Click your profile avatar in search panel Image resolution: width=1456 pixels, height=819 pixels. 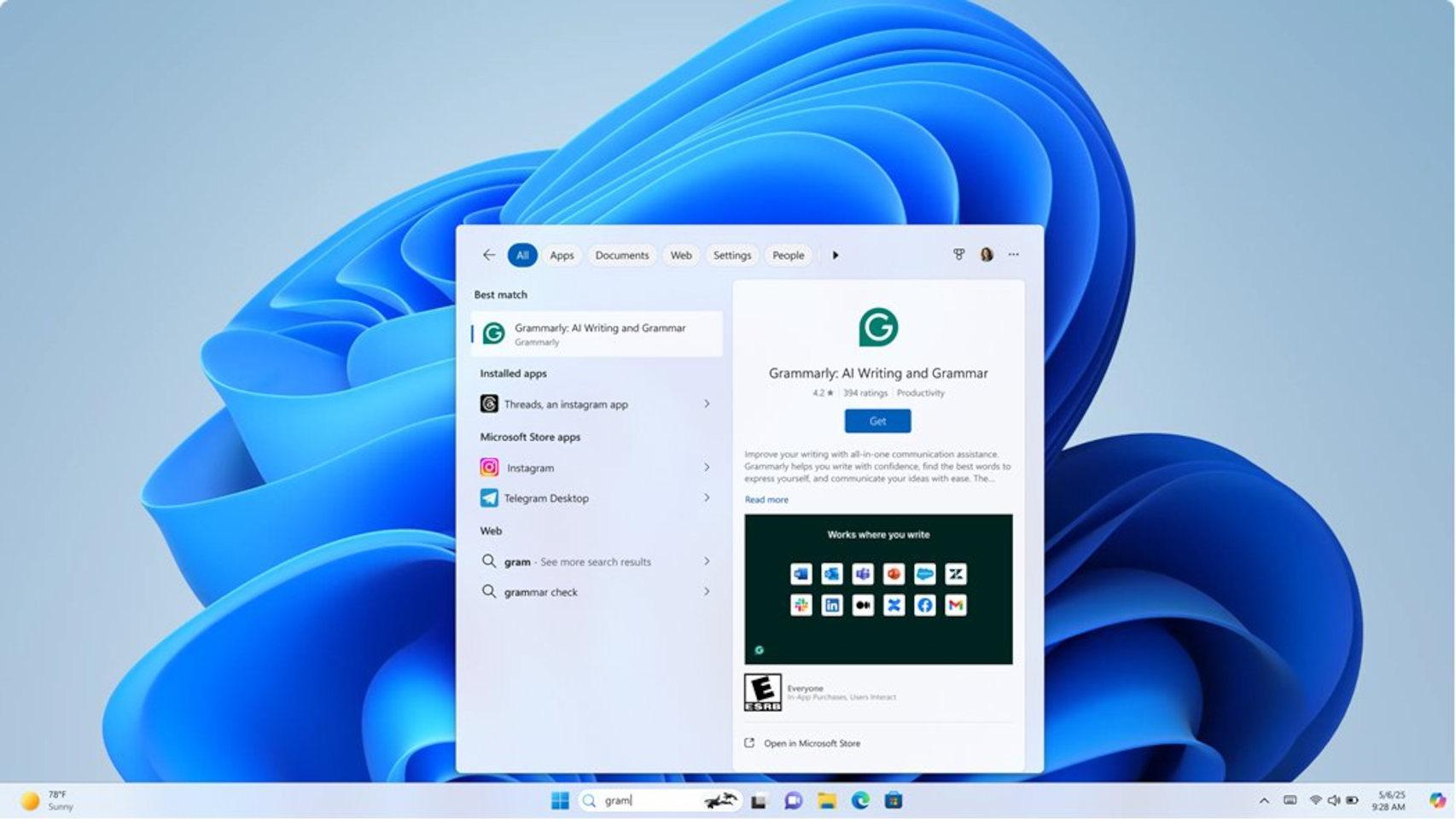[x=985, y=254]
